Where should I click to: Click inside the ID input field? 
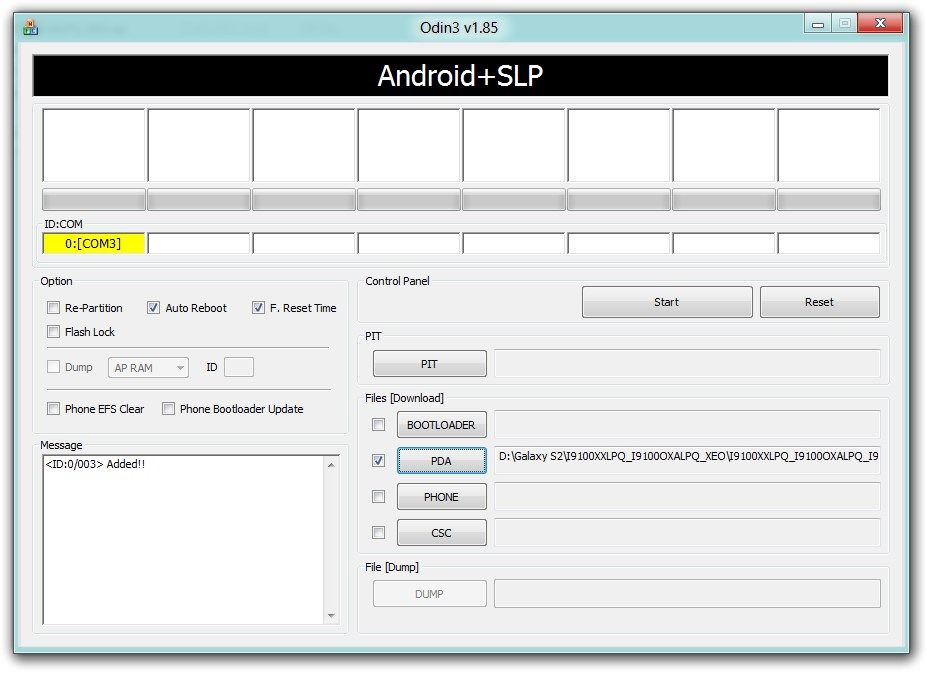click(239, 367)
